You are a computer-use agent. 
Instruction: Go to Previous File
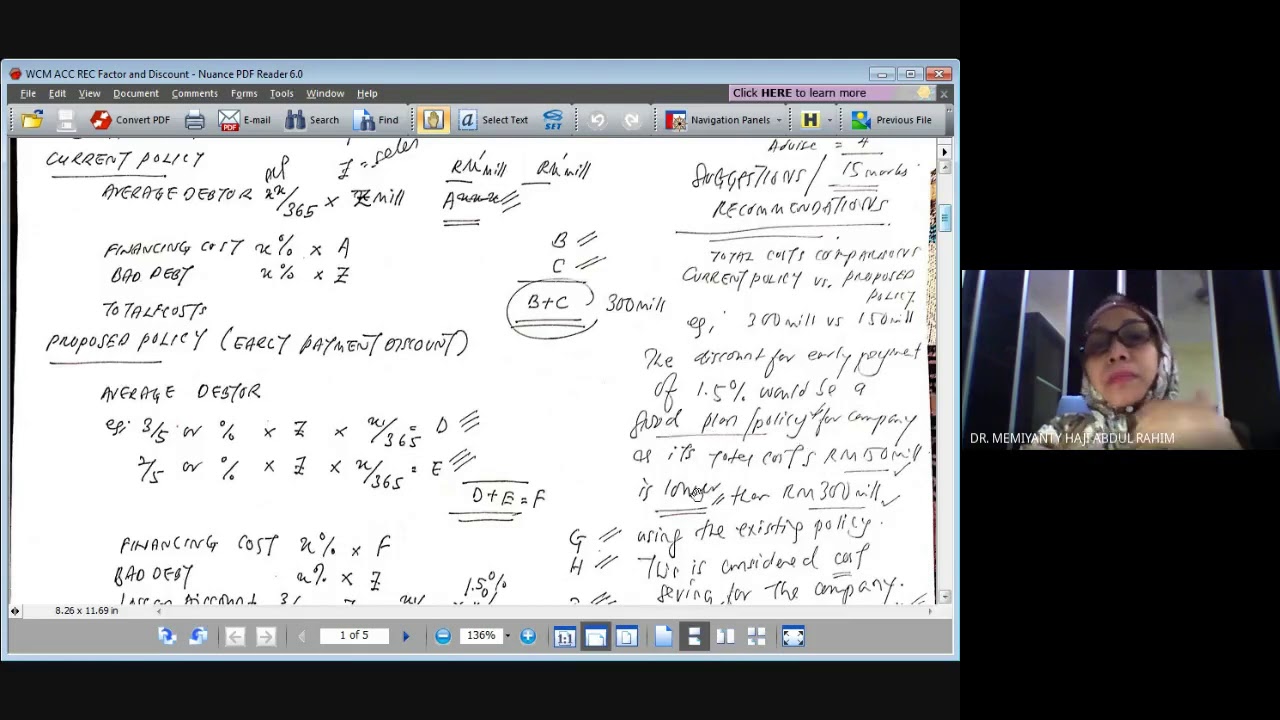[892, 120]
